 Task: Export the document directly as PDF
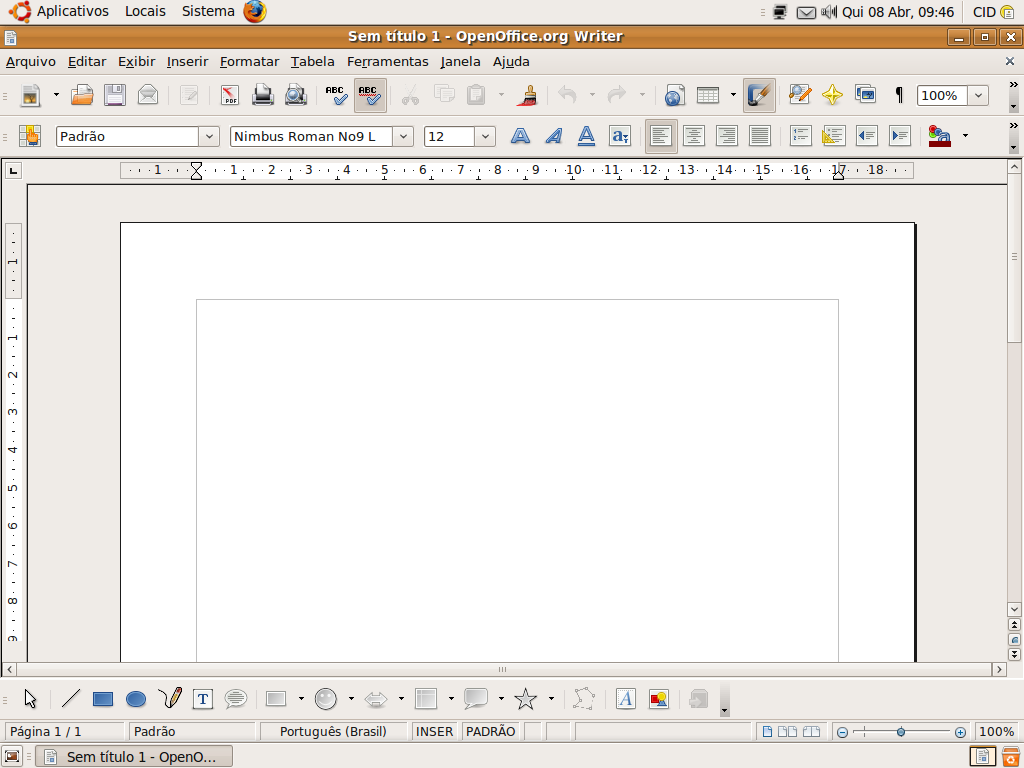(231, 95)
